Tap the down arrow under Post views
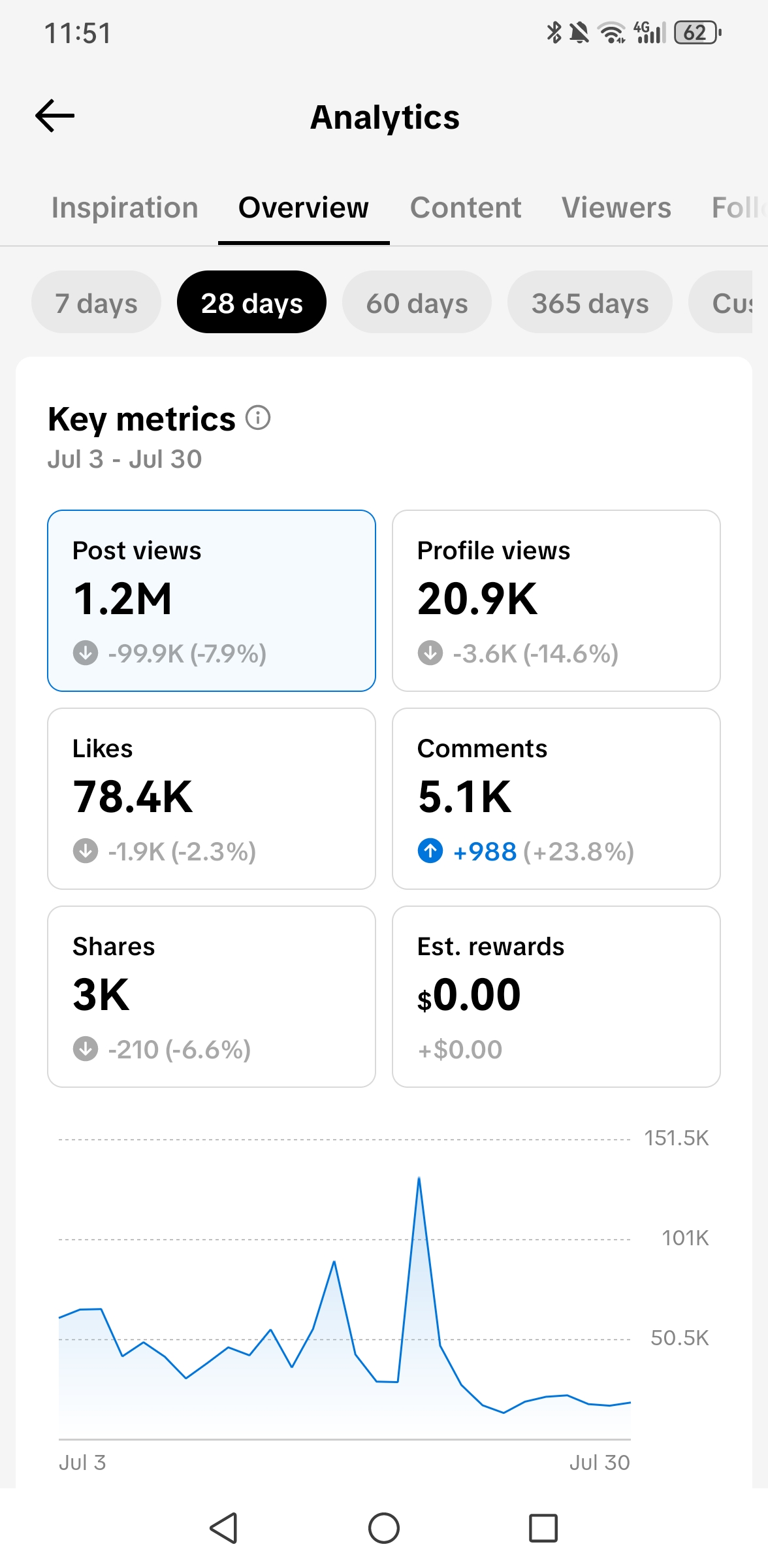Screen dimensions: 768x1568 tap(86, 653)
